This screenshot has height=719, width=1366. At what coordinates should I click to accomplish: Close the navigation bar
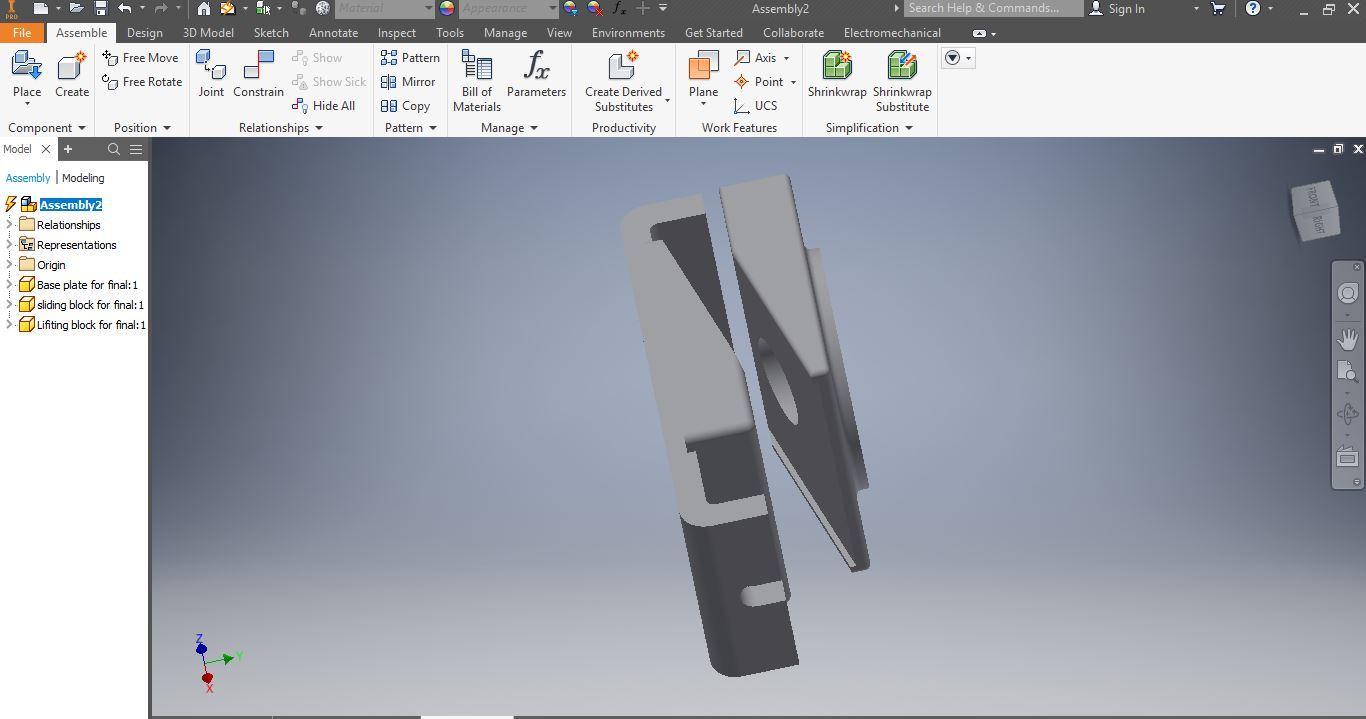click(1356, 267)
